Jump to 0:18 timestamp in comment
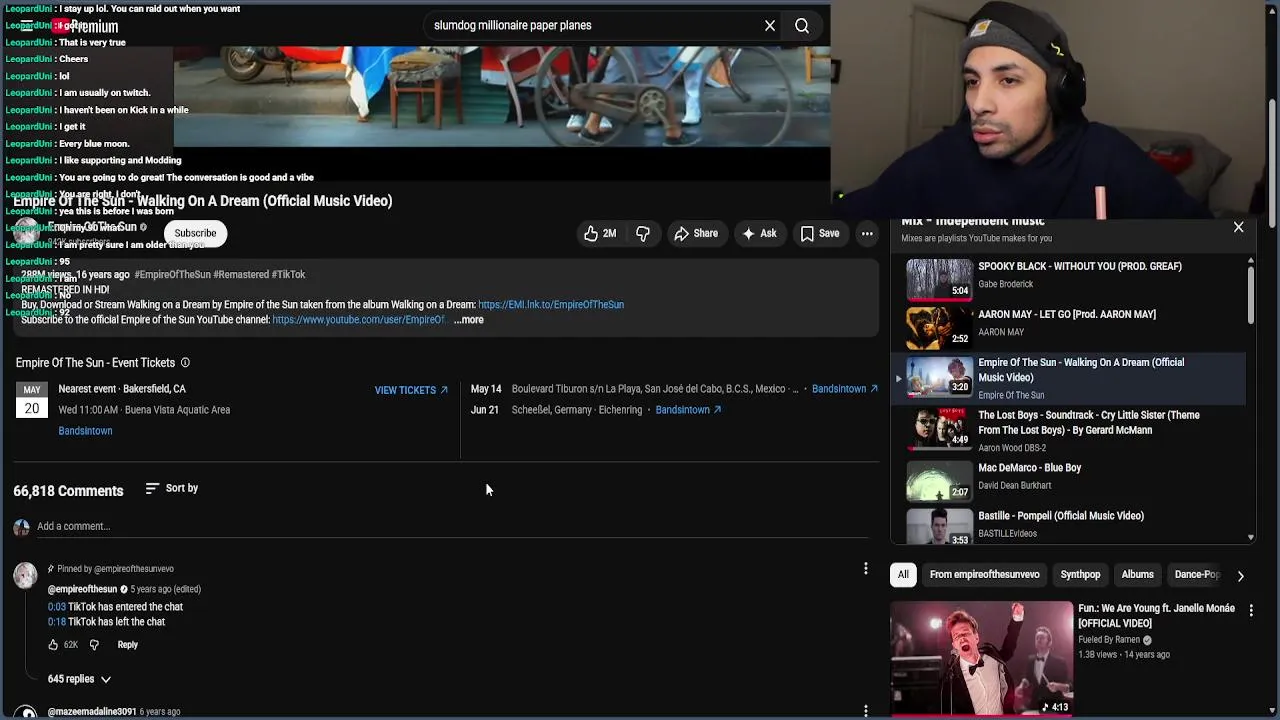The height and width of the screenshot is (720, 1280). pyautogui.click(x=56, y=622)
